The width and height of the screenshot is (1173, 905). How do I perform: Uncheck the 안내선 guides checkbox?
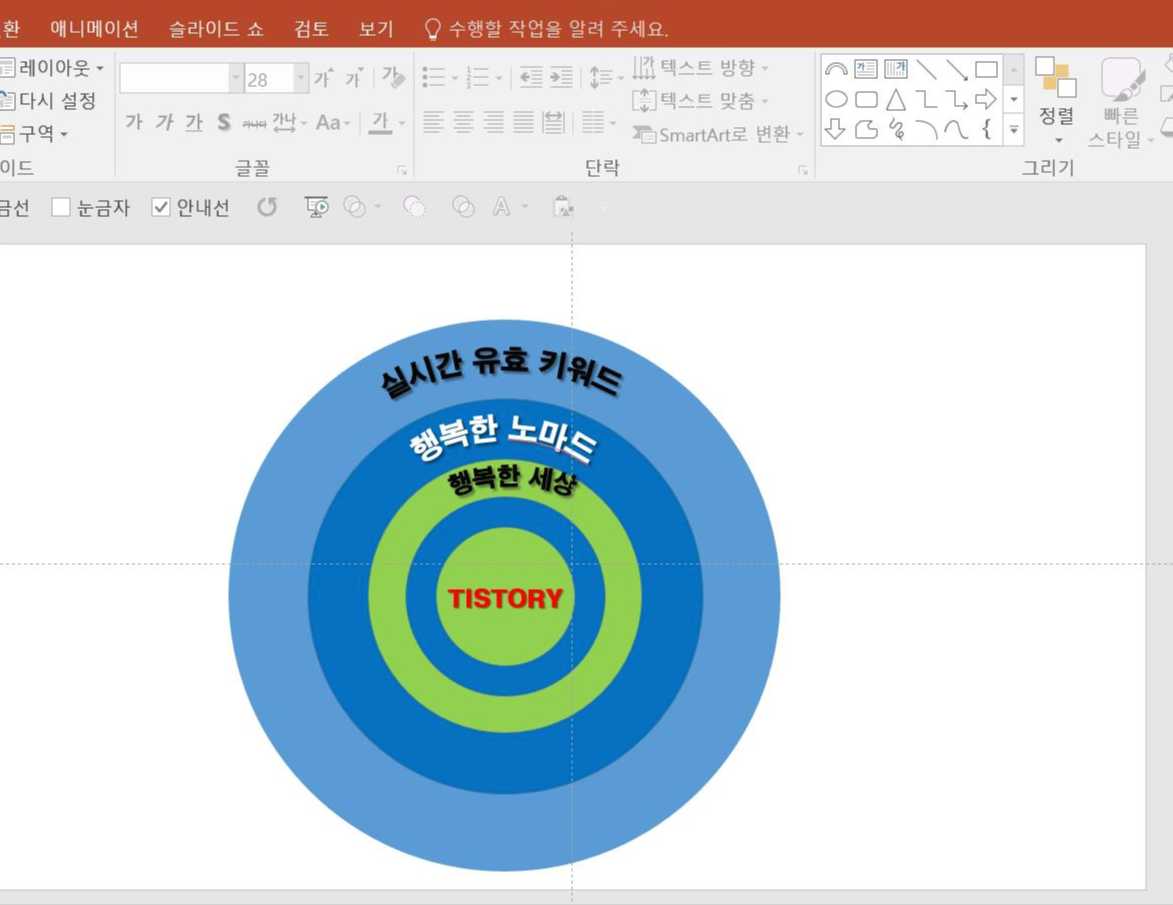point(161,207)
